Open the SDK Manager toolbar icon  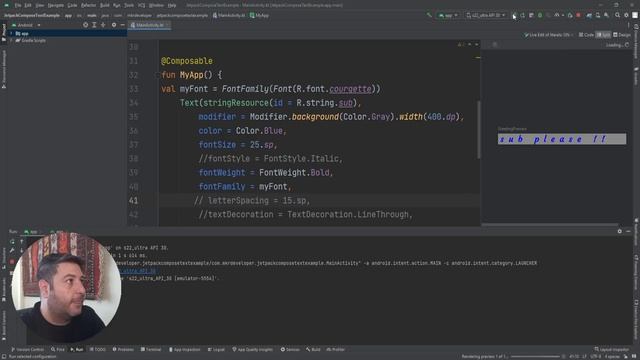(x=607, y=15)
